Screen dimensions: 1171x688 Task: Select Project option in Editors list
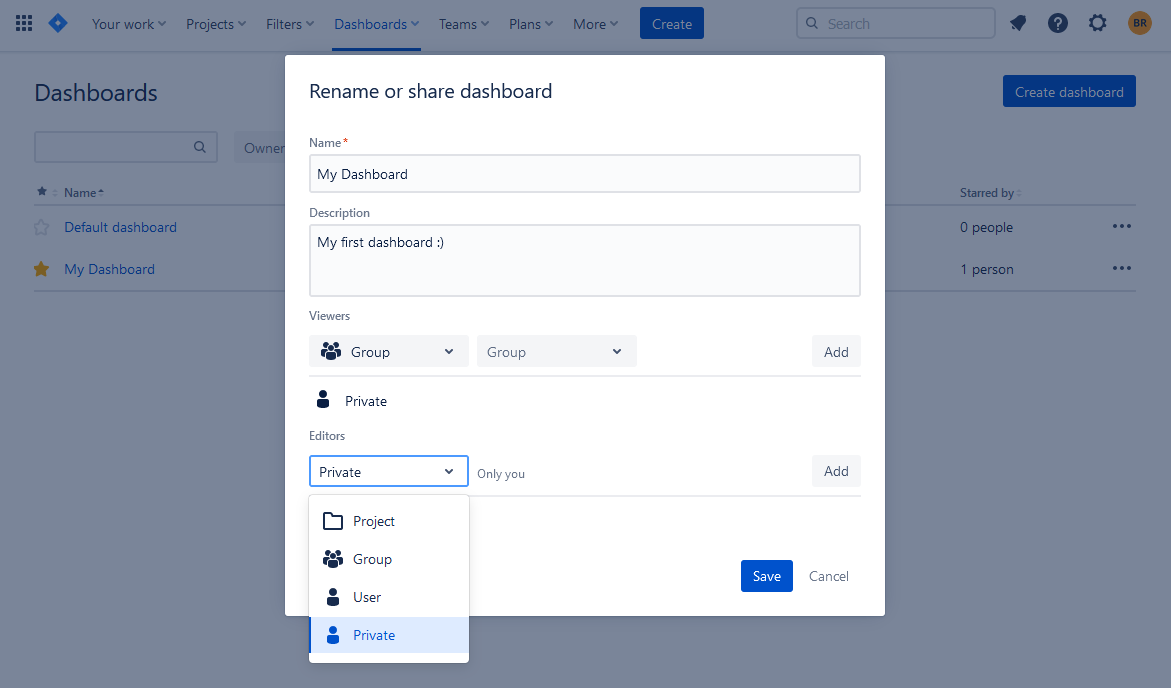point(389,521)
